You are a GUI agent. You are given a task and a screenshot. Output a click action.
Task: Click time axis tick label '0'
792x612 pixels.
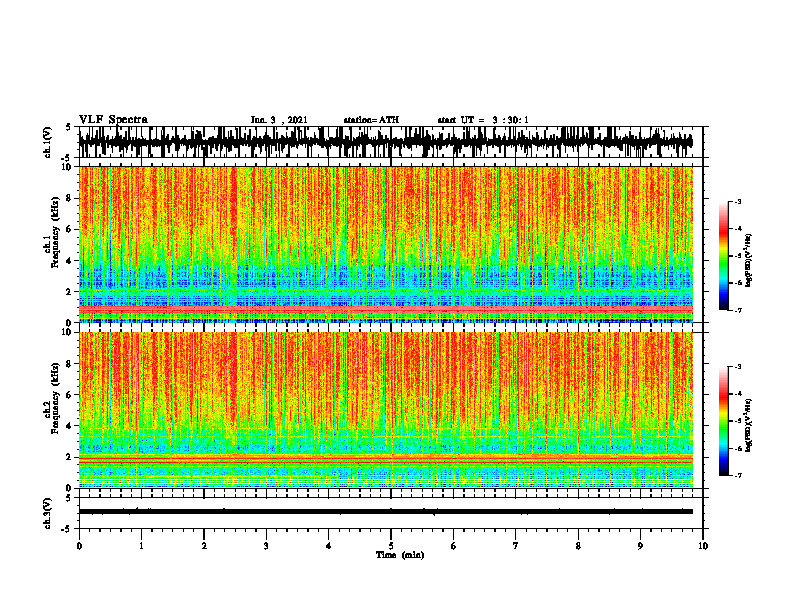[79, 546]
